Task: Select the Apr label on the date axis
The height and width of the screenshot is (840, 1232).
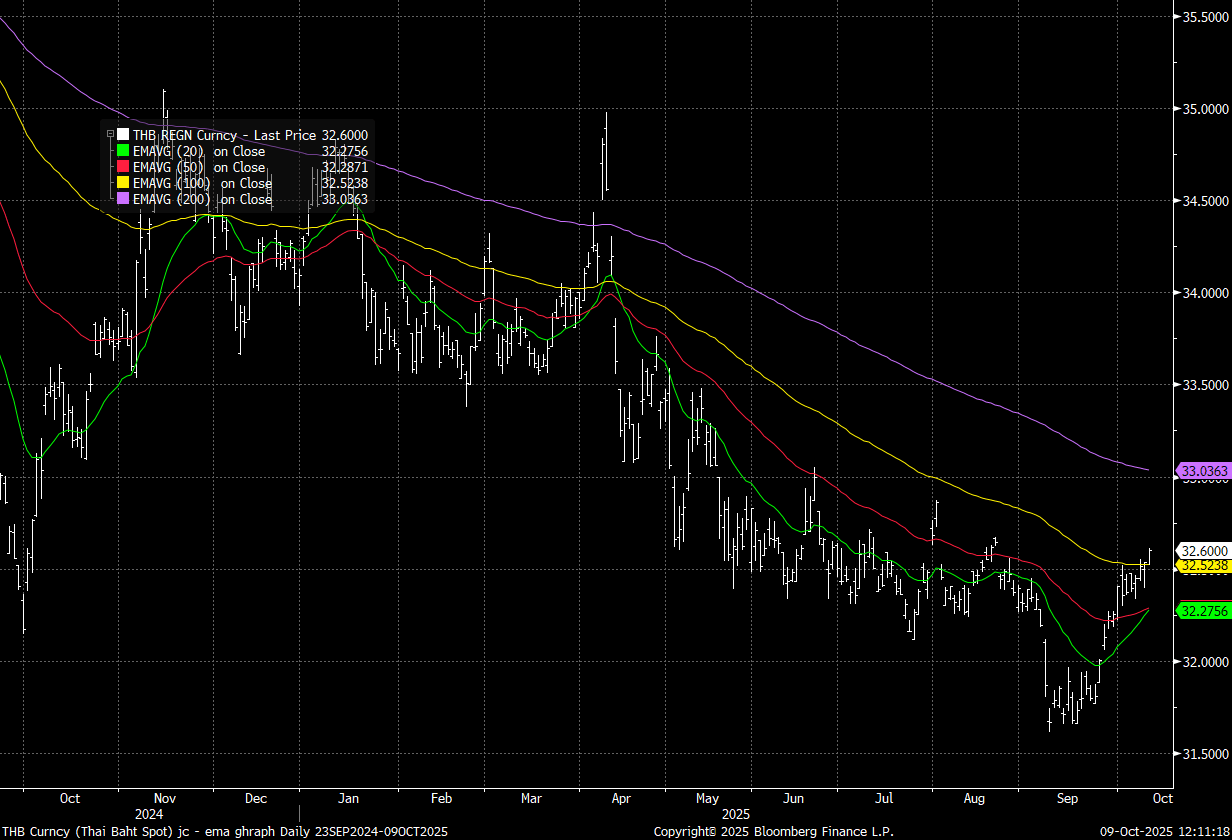Action: point(621,799)
